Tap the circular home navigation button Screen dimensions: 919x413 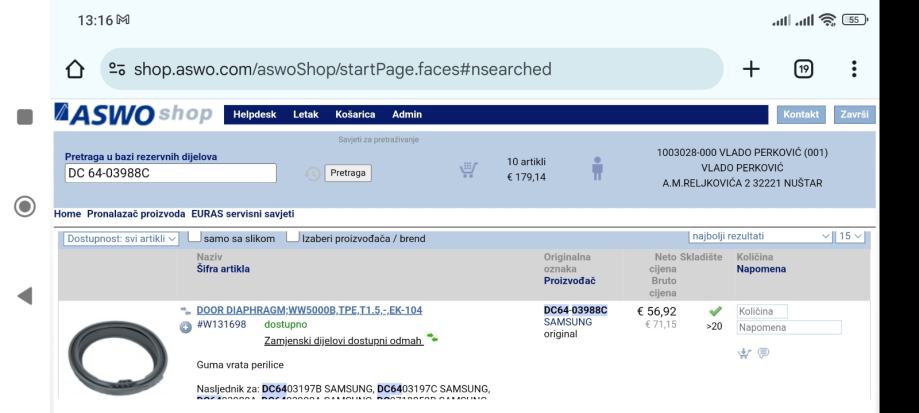[25, 206]
